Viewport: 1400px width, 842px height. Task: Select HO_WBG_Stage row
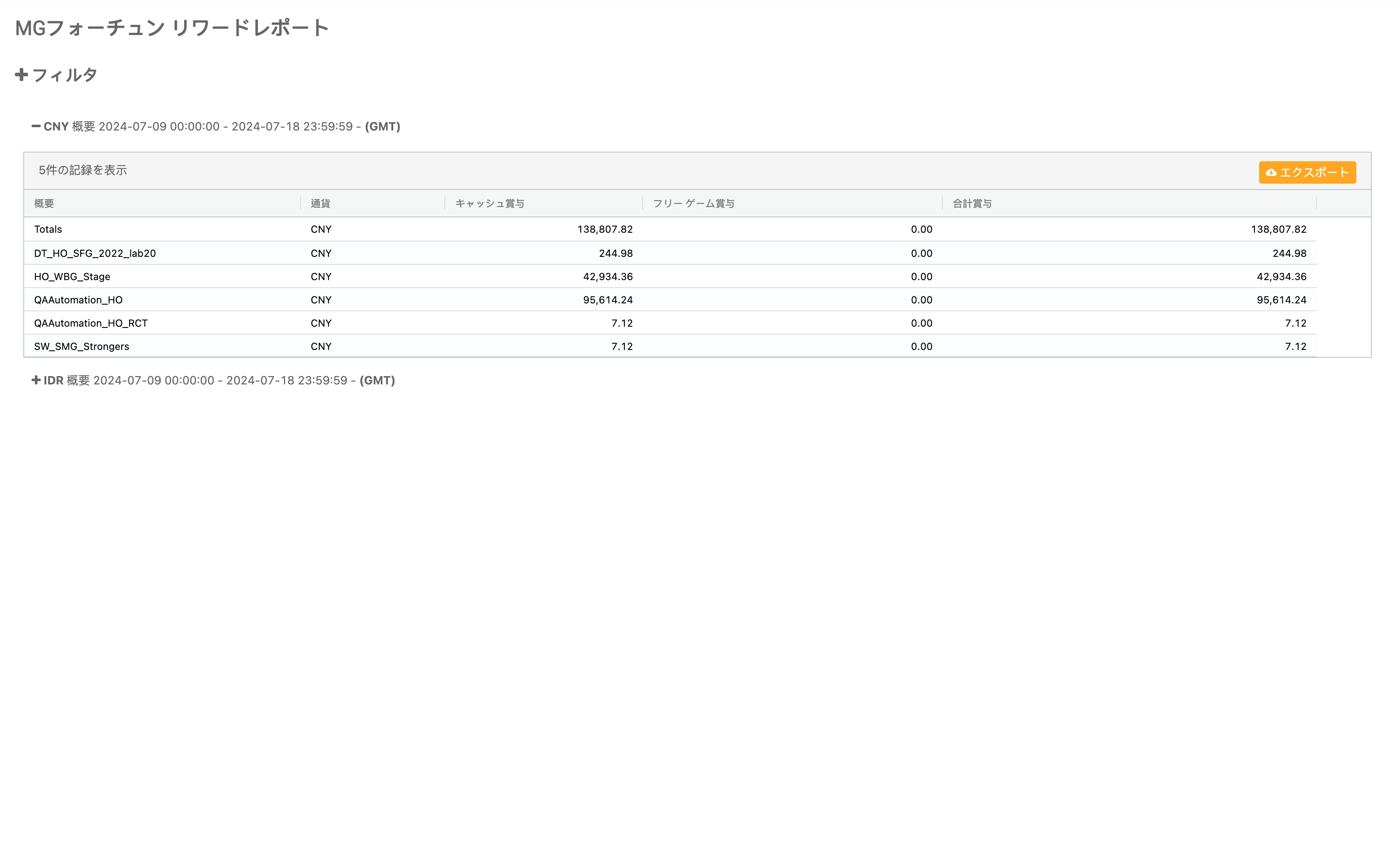click(72, 276)
